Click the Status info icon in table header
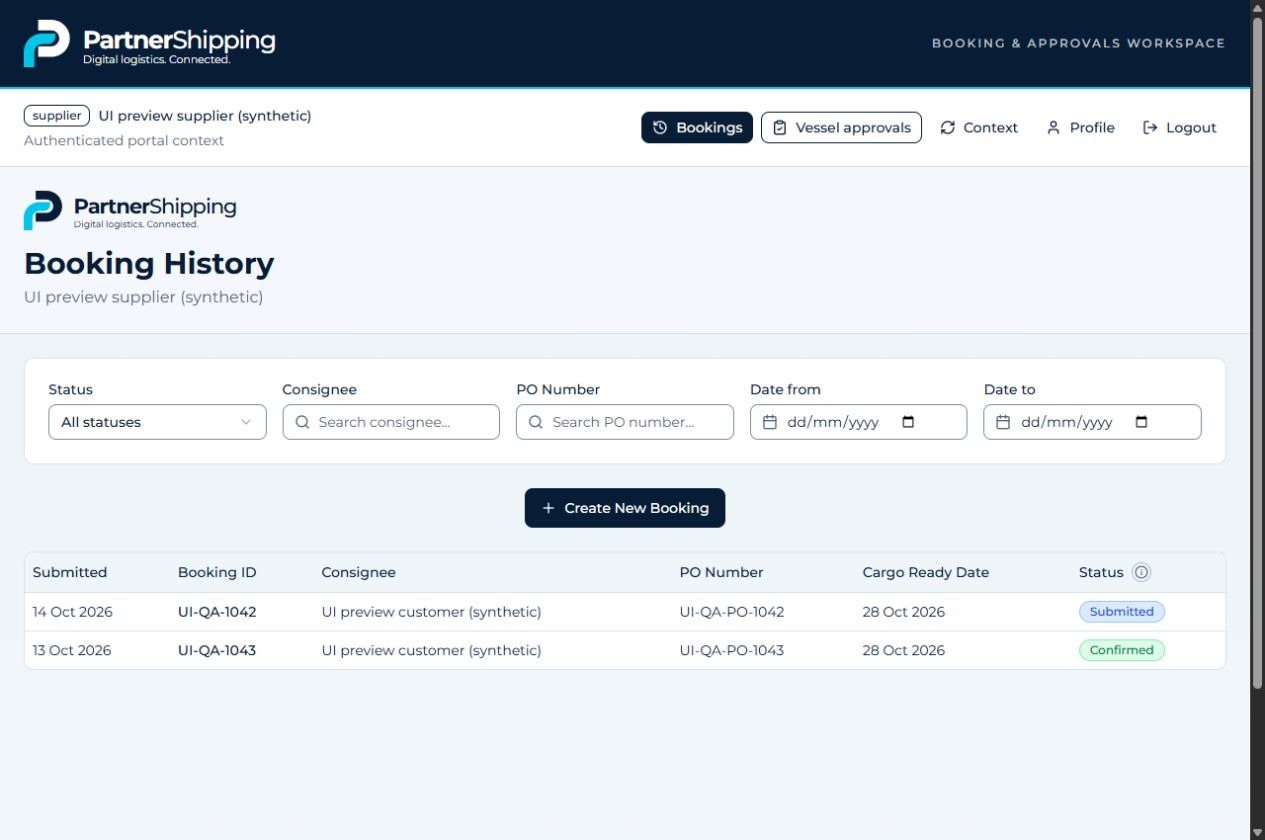The width and height of the screenshot is (1265, 840). point(1141,573)
